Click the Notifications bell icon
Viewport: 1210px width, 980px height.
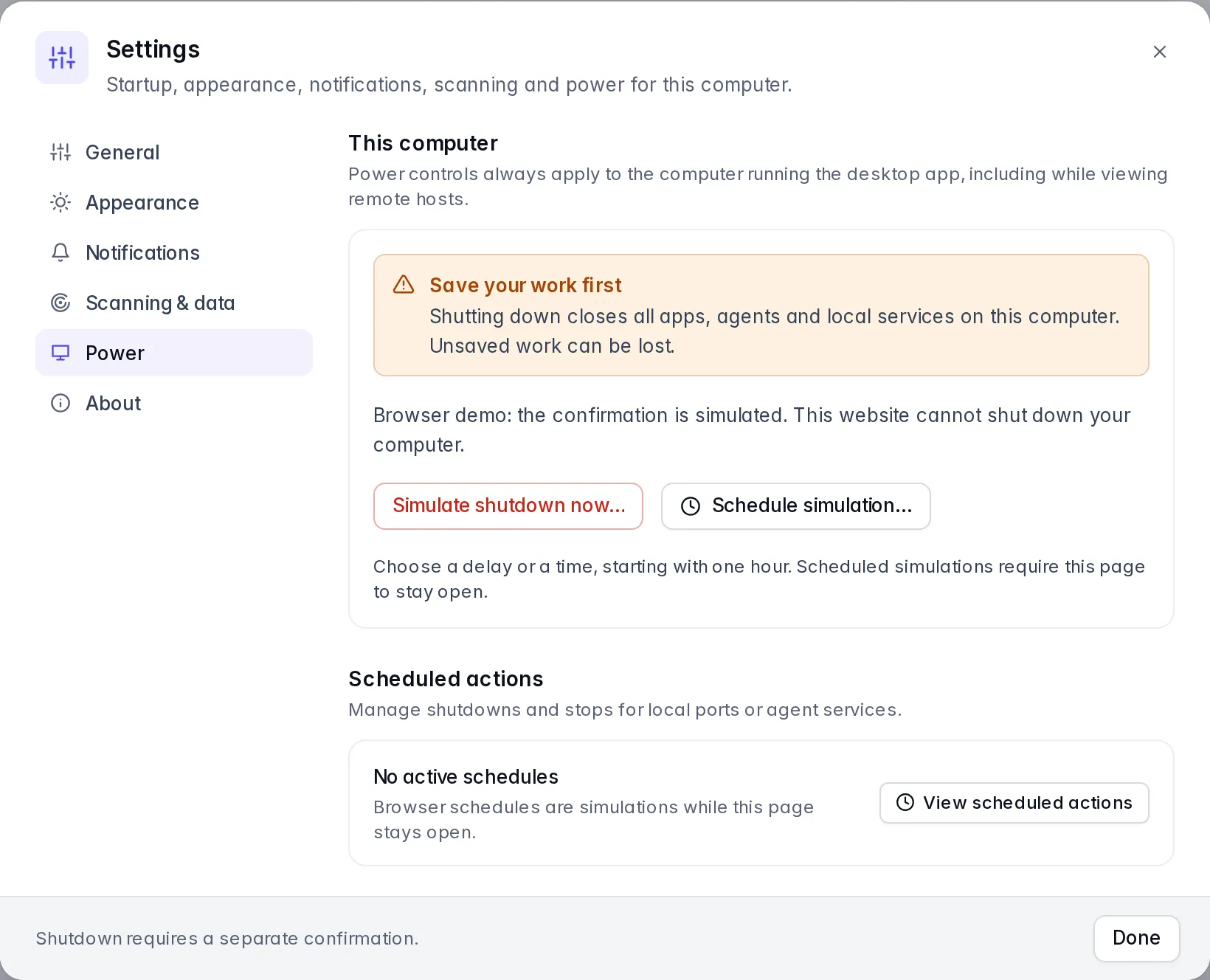60,252
